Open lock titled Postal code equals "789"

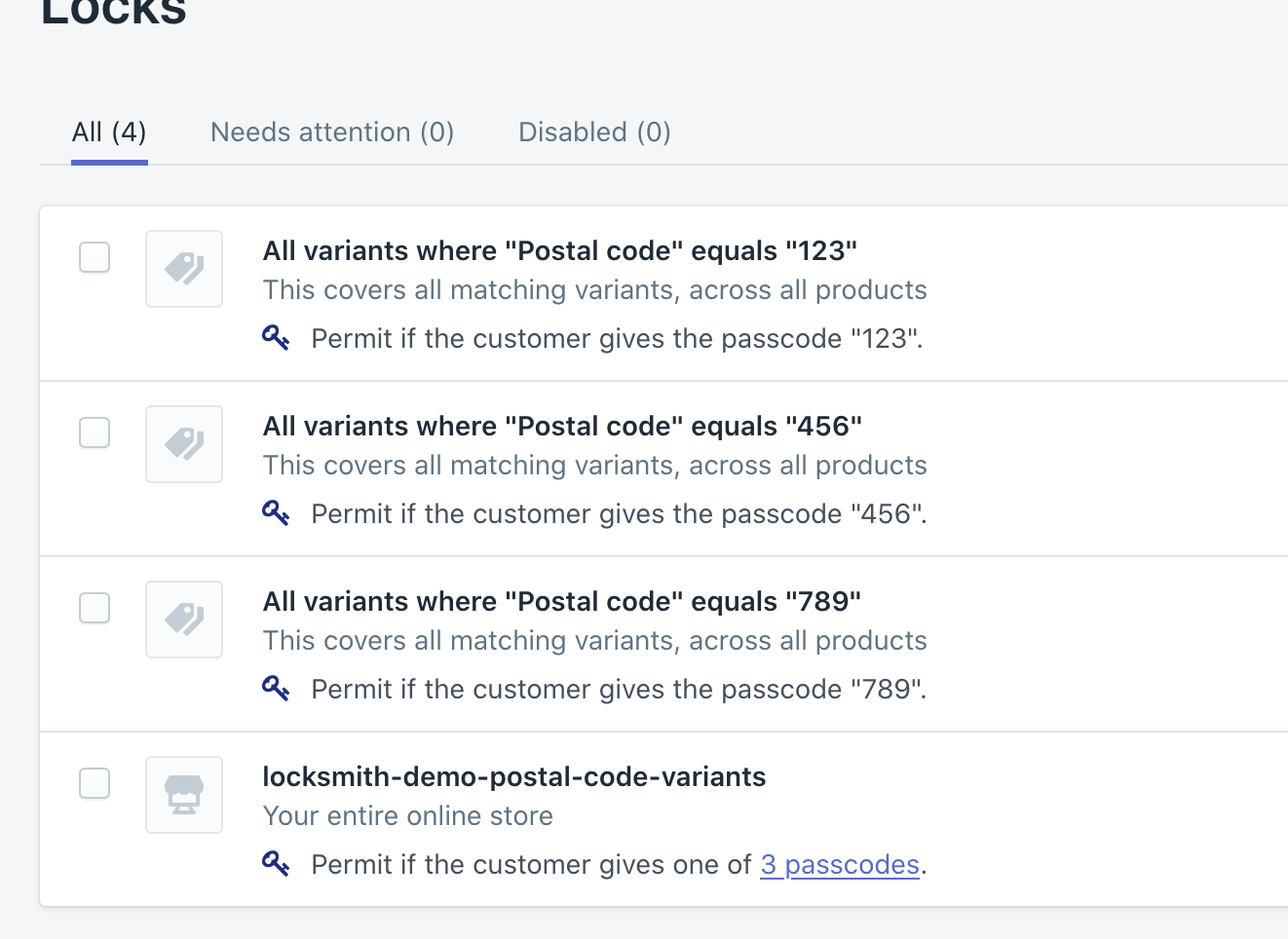[x=562, y=602]
